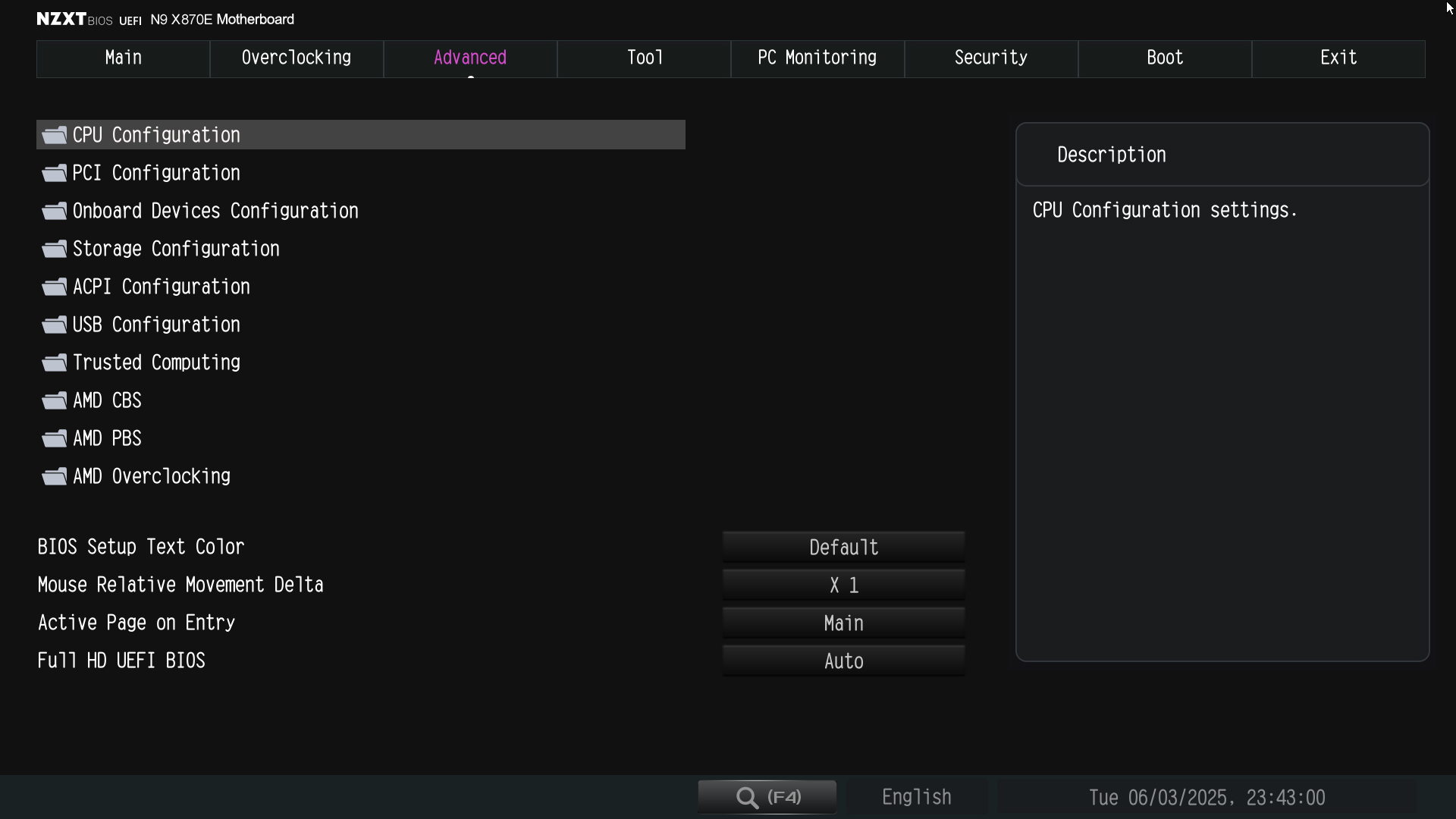Open the Security tab
This screenshot has width=1456, height=819.
991,58
